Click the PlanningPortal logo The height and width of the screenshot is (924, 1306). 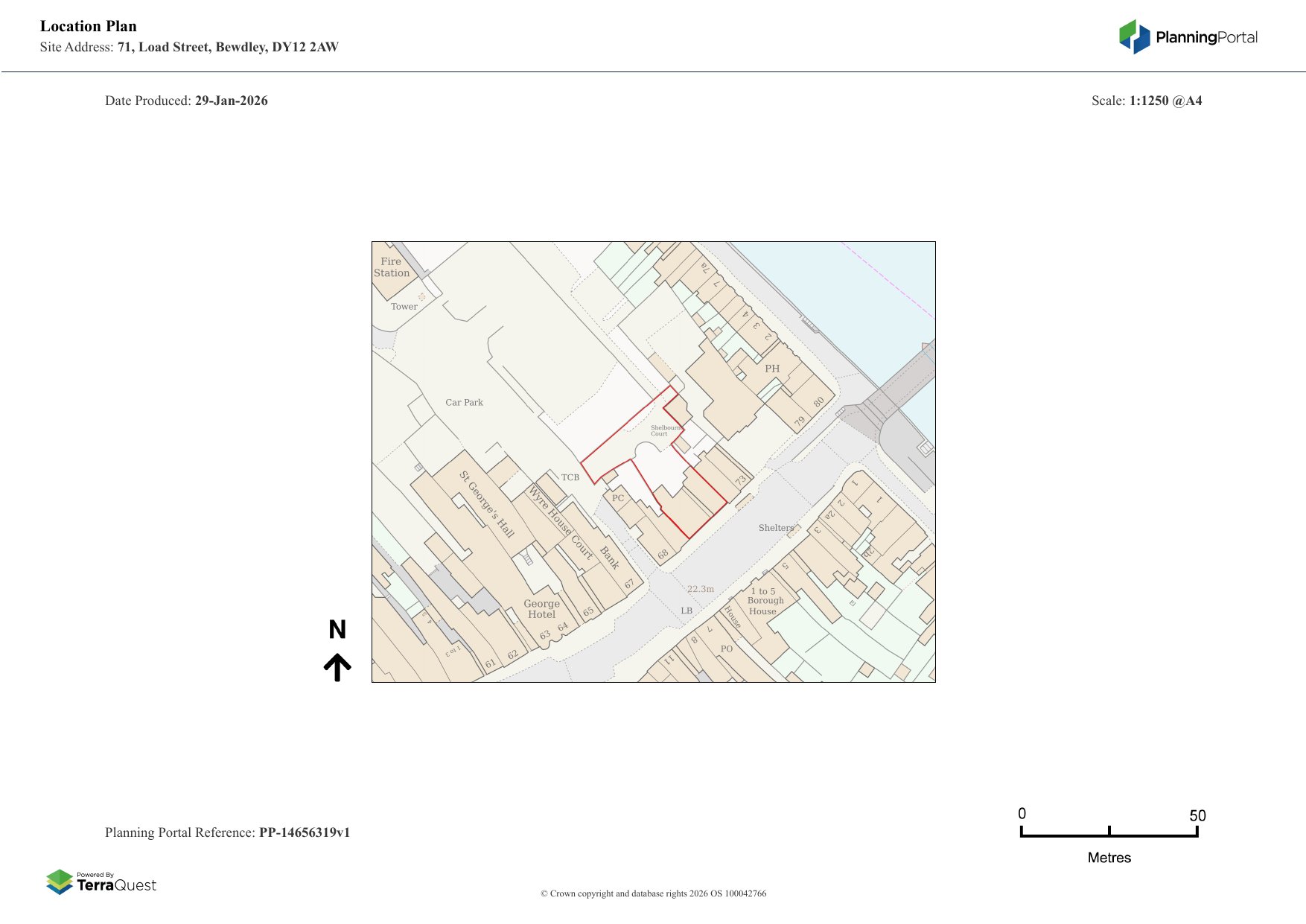pos(1188,37)
